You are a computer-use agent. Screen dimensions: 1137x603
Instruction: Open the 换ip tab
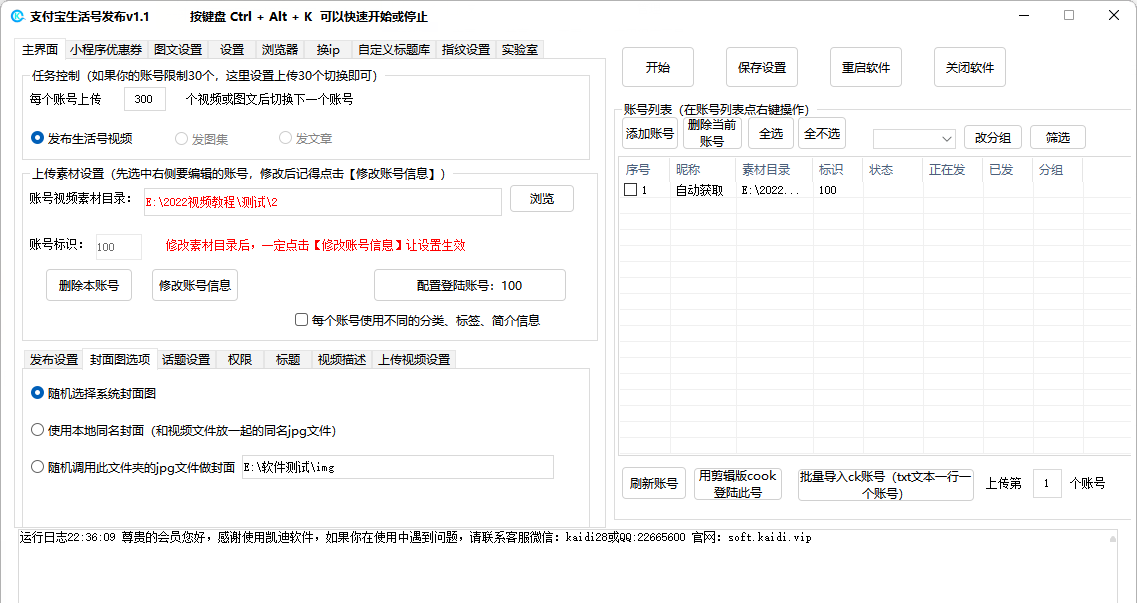[x=328, y=49]
